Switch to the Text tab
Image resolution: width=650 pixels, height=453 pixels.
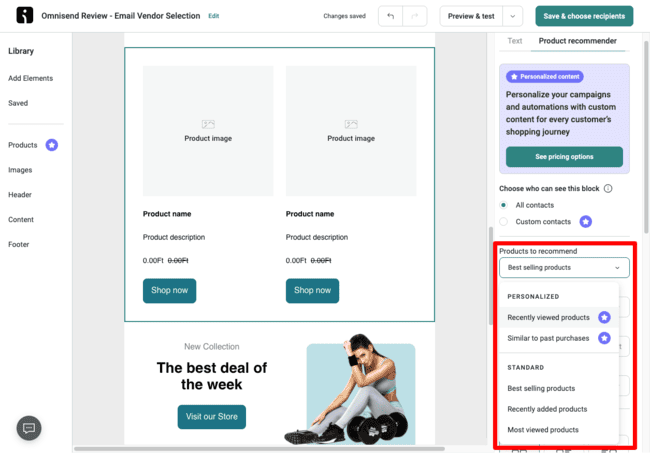514,41
